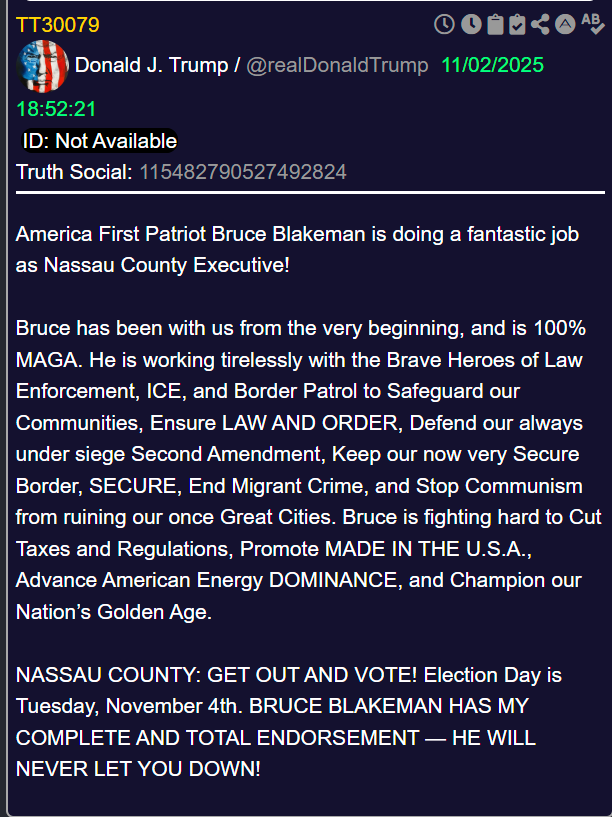Click the plain clipboard copy icon
612x817 pixels.
point(493,24)
